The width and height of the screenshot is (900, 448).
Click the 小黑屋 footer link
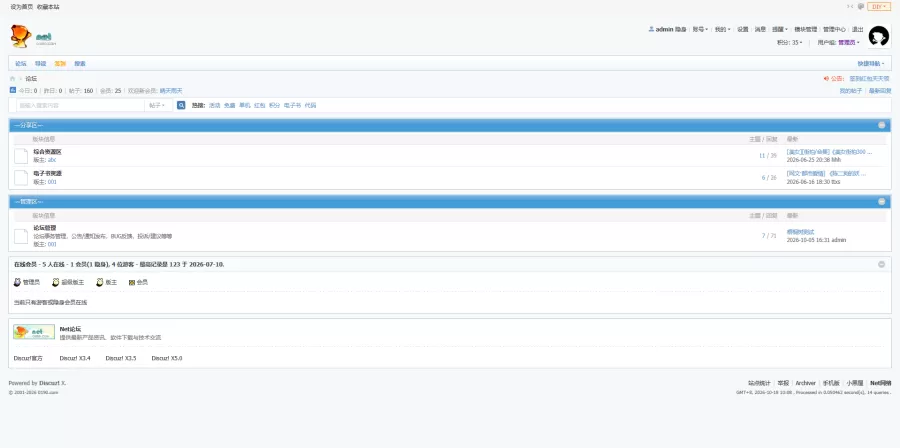pyautogui.click(x=855, y=383)
